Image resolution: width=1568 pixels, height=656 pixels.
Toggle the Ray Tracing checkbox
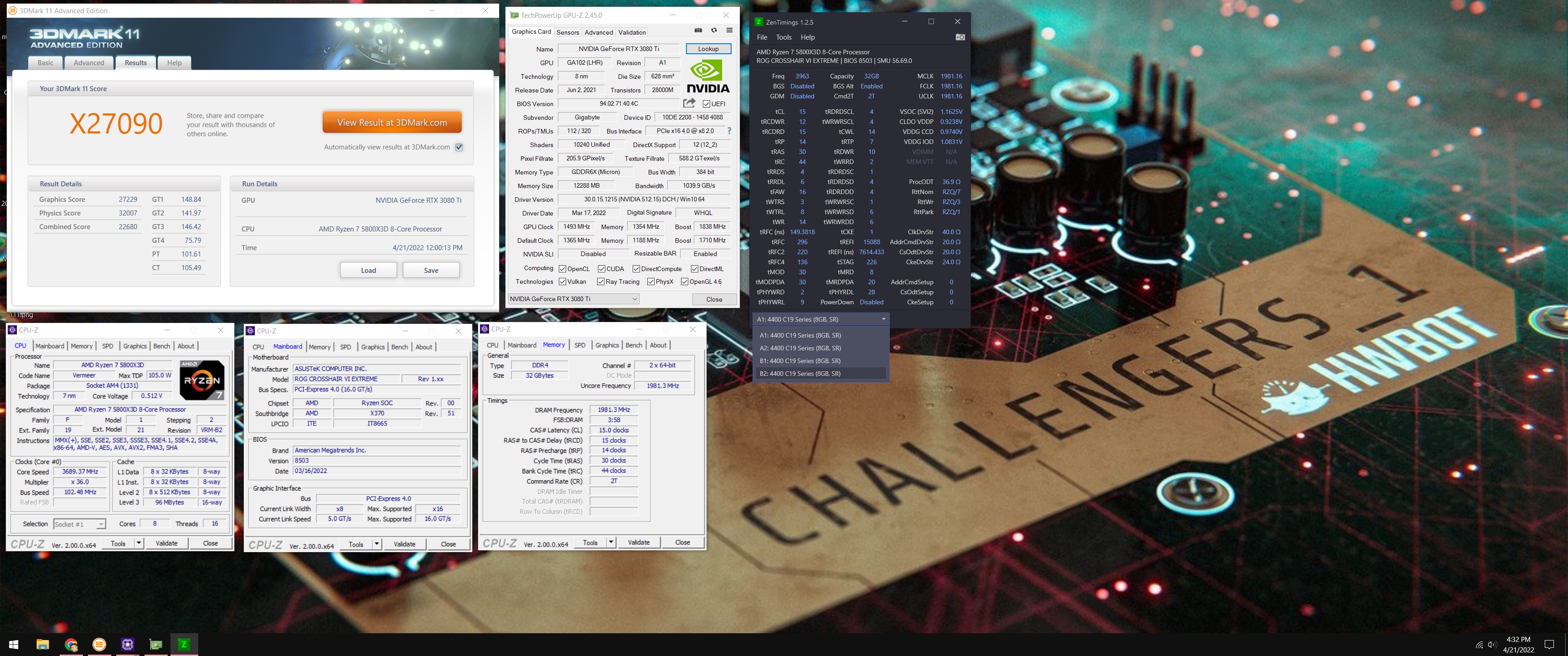click(601, 281)
